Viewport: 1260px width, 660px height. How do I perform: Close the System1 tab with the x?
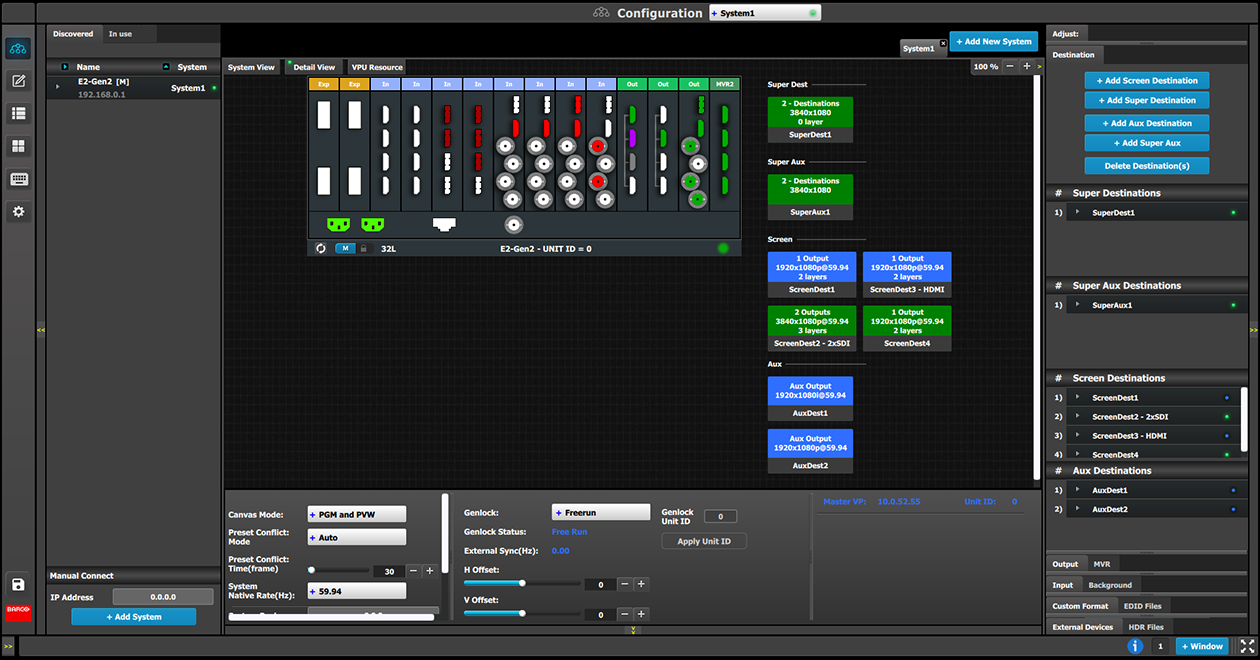tap(942, 43)
